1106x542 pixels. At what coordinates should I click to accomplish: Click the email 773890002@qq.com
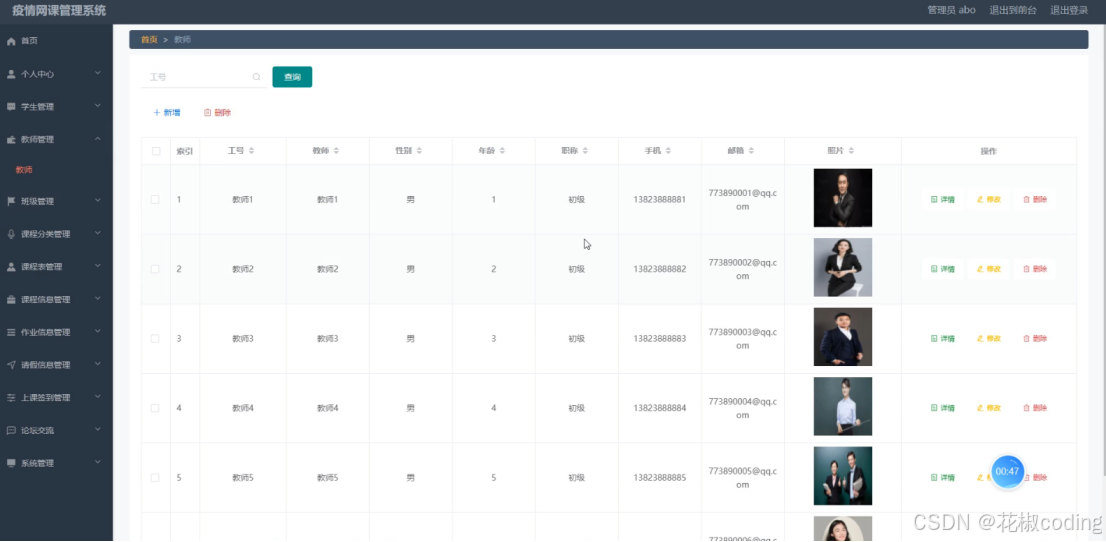[x=743, y=269]
